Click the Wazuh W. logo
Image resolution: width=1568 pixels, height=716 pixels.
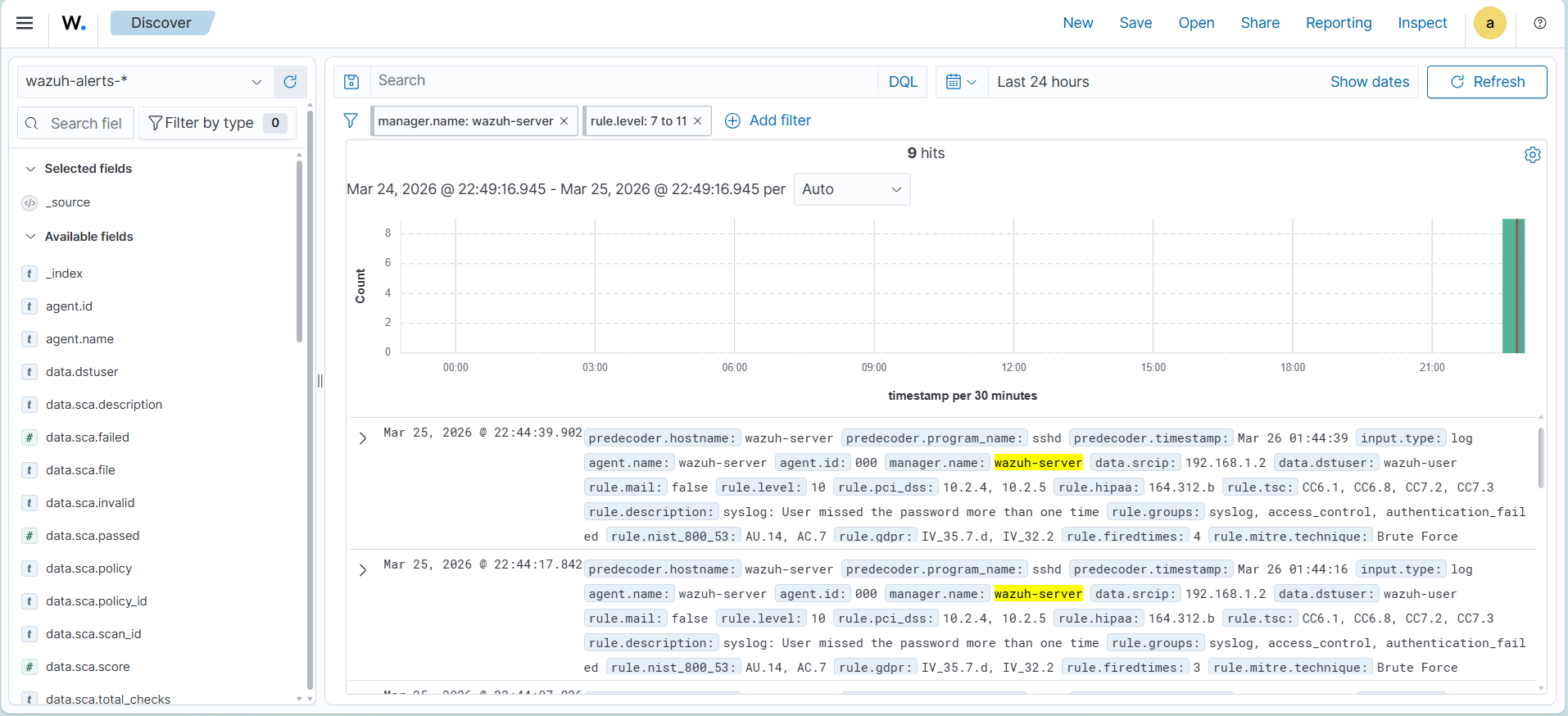(x=74, y=23)
